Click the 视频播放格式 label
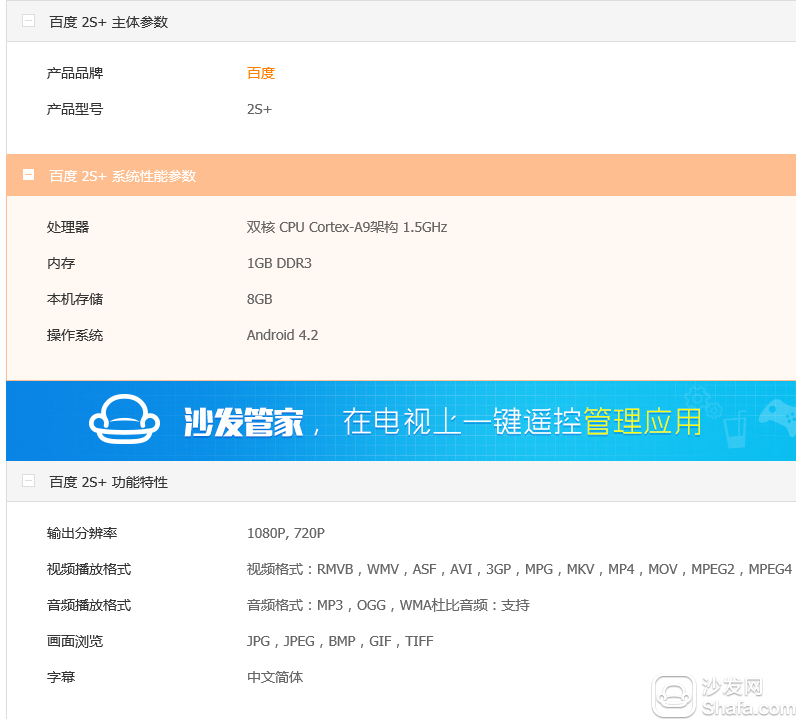 89,569
